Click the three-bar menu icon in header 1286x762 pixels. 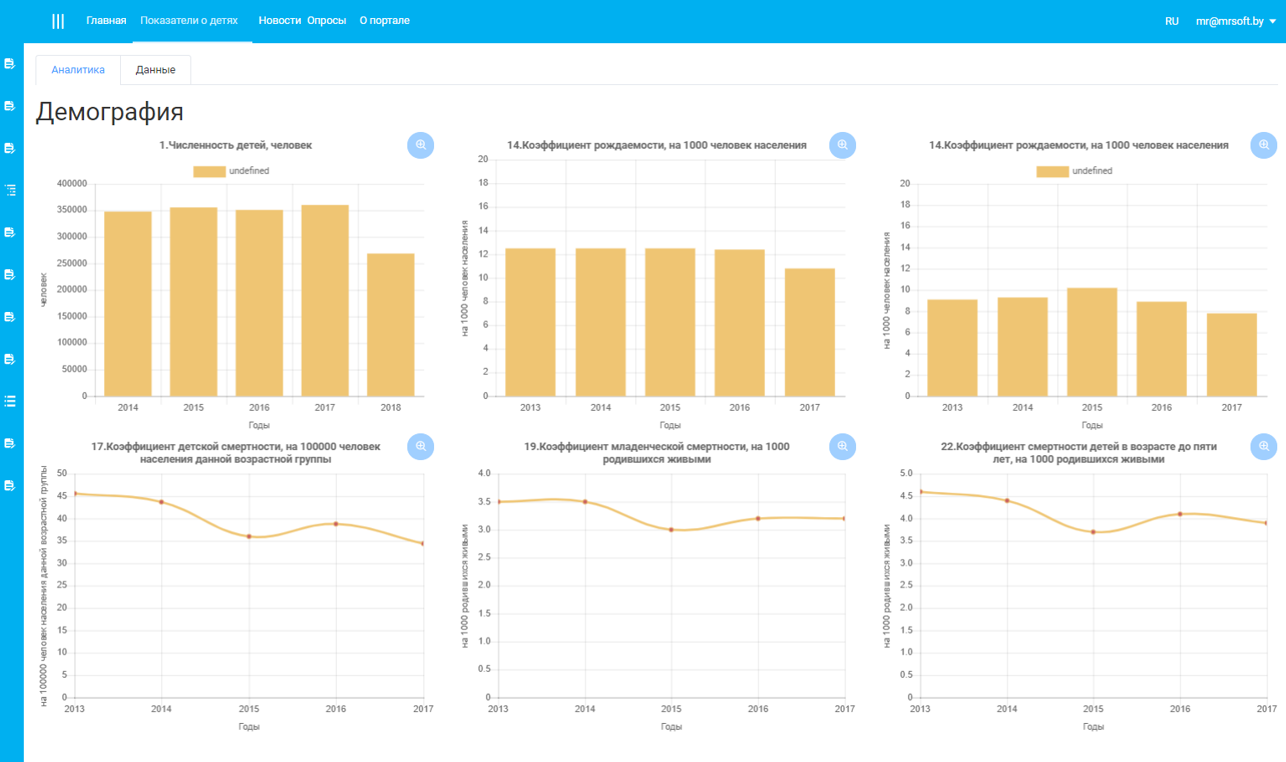(58, 21)
